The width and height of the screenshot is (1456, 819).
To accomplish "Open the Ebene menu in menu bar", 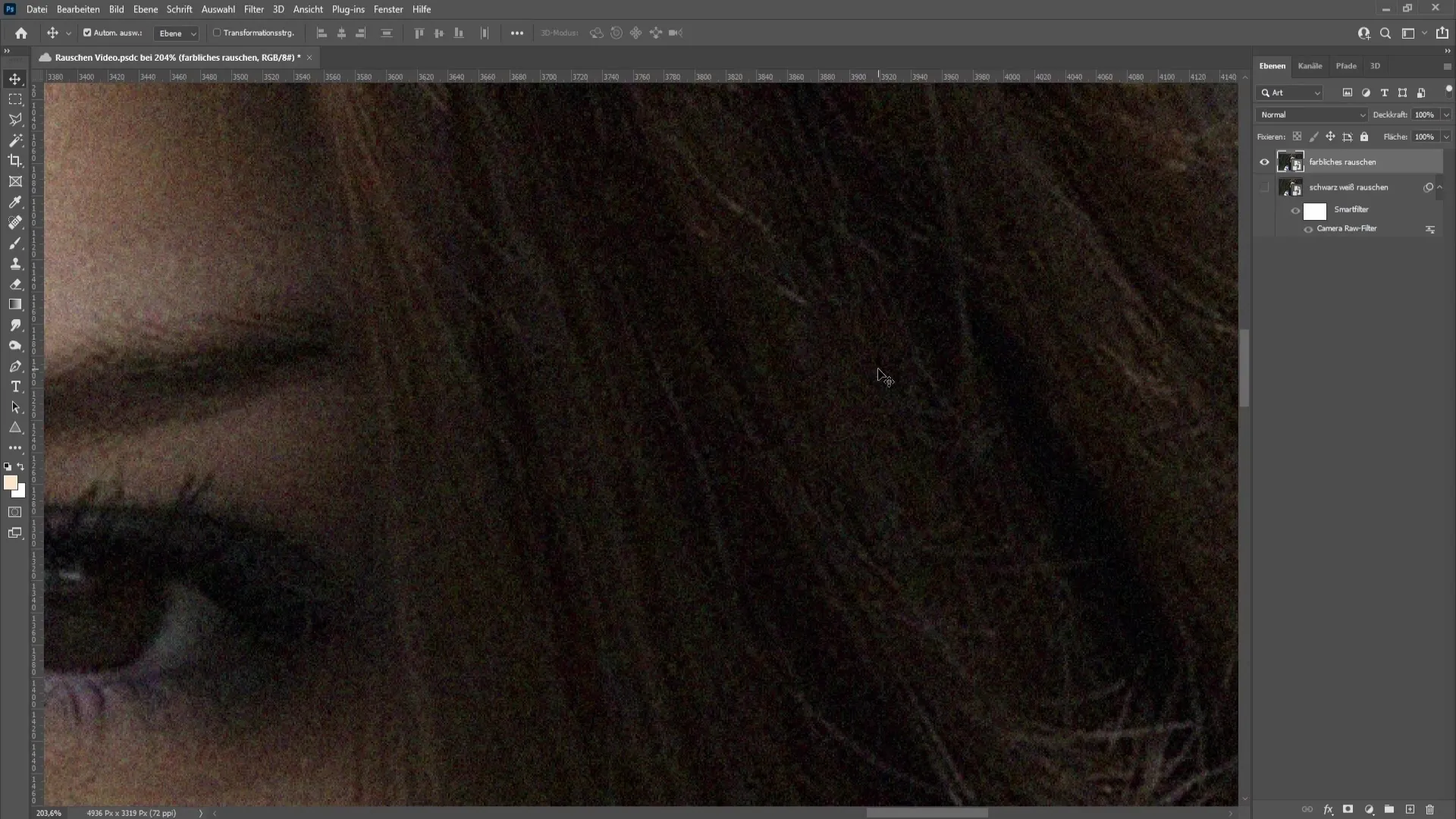I will [x=145, y=9].
